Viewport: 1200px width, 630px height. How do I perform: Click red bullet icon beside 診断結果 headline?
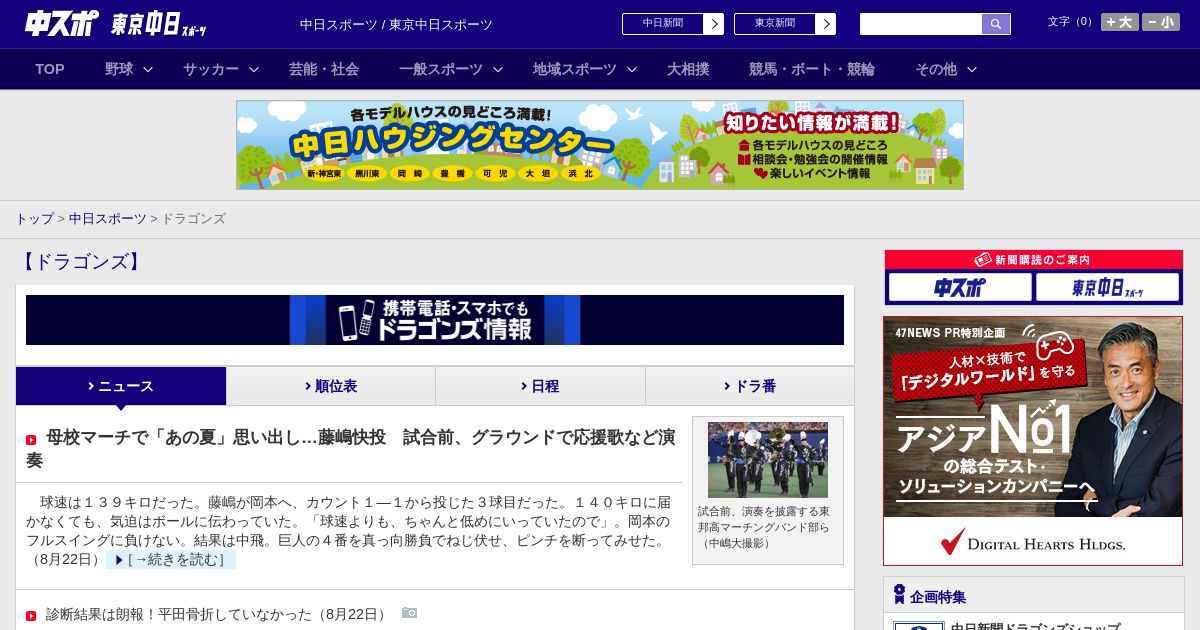click(31, 616)
